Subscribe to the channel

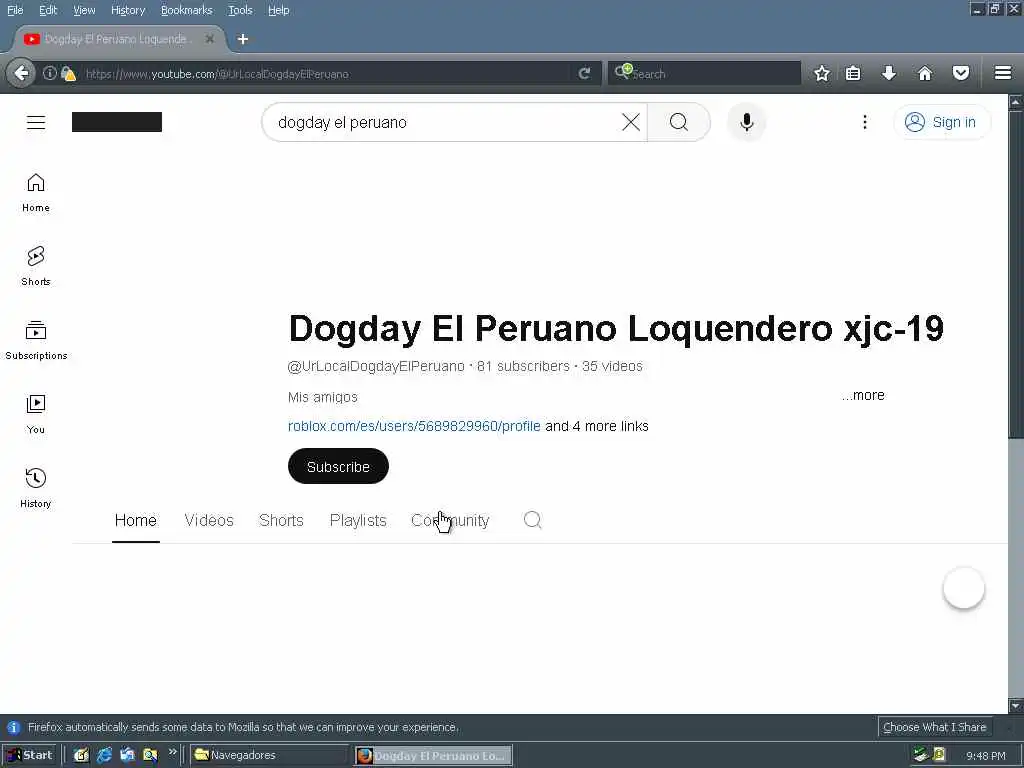tap(338, 466)
